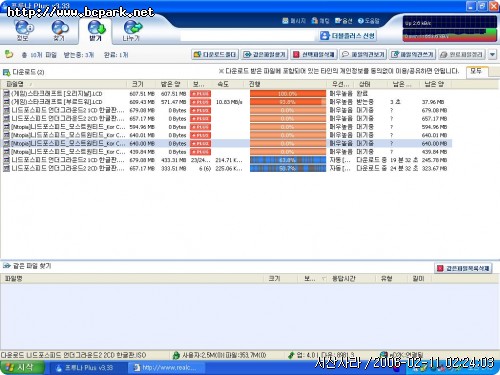Click 19 분 32 초 remaining time
500x375 pixels.
404,160
